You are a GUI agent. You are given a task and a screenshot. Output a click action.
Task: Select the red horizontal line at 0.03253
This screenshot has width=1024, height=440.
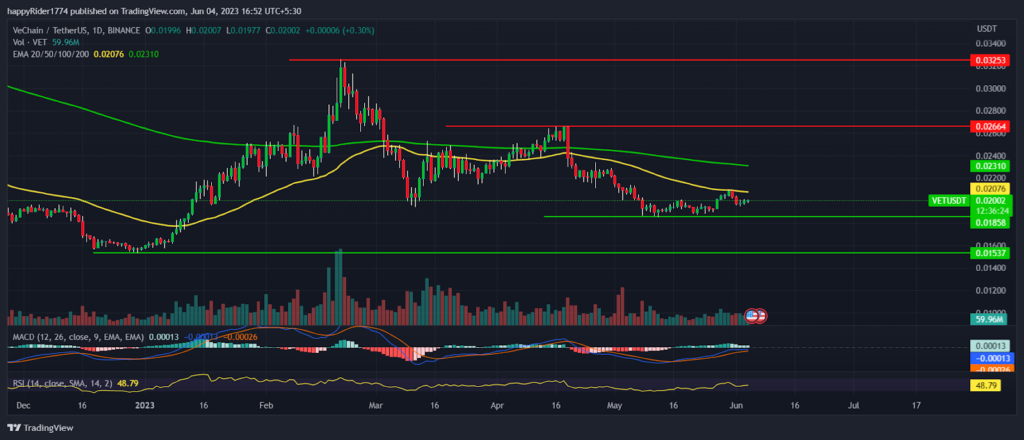pos(631,60)
